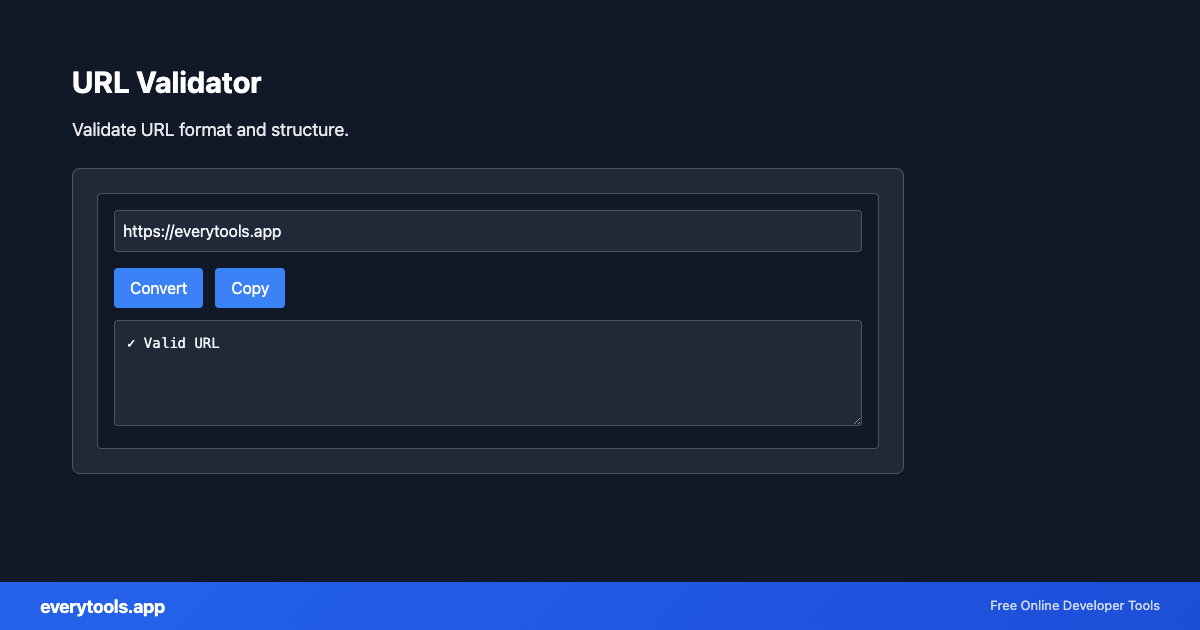The image size is (1200, 630).
Task: Click the blue footer bar
Action: [x=600, y=606]
